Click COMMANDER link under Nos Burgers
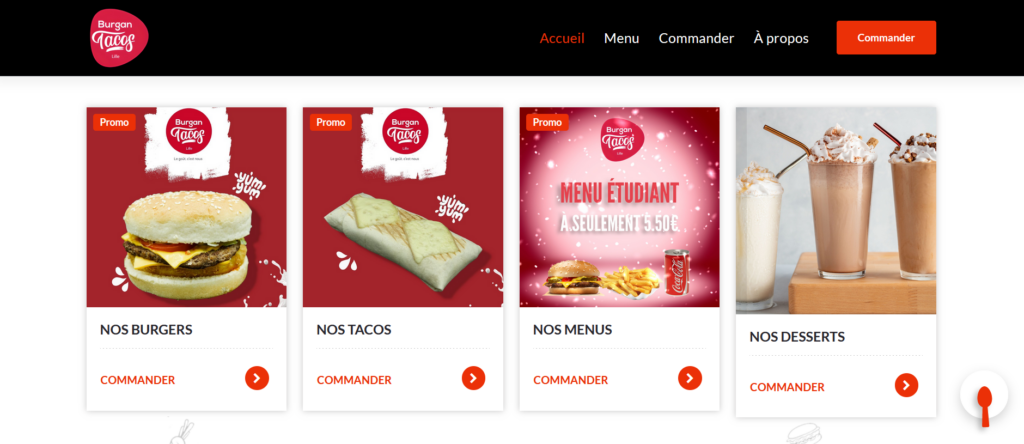1024x444 pixels. tap(138, 380)
